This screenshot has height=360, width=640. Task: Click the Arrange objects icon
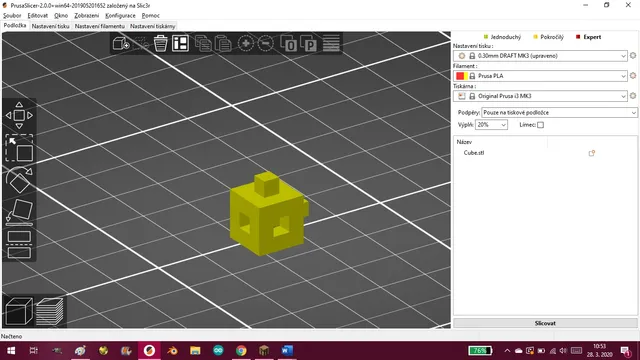tap(180, 43)
